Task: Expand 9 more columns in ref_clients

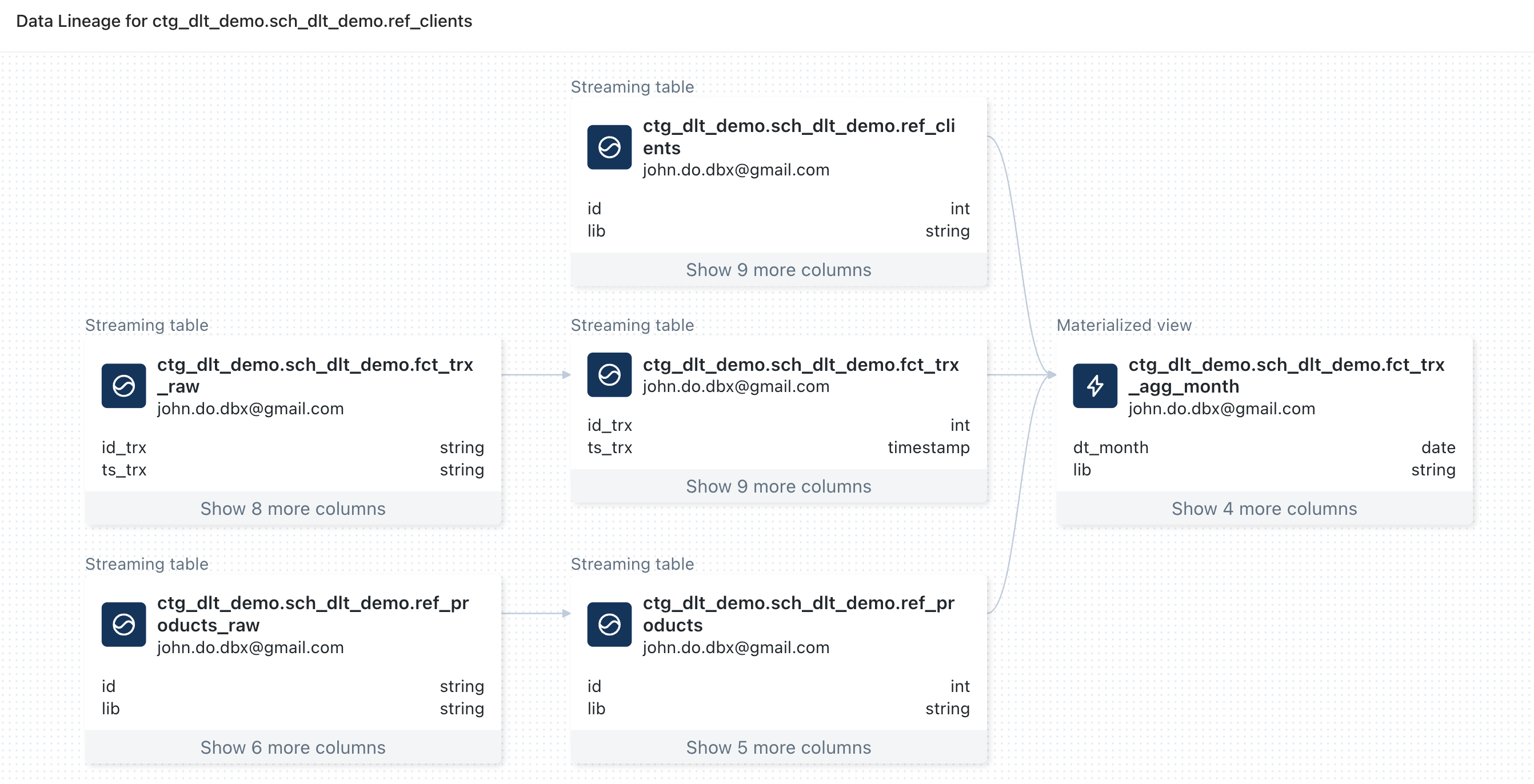Action: click(778, 270)
